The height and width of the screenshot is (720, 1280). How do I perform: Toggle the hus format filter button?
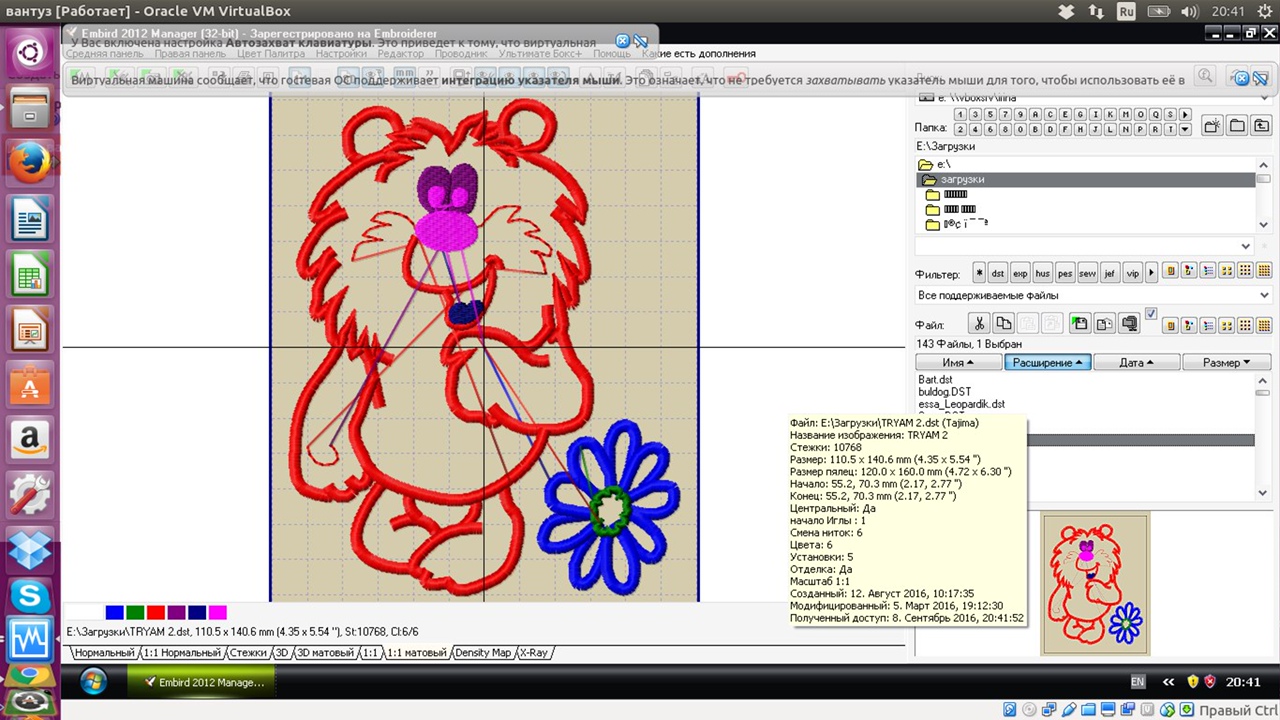click(1042, 273)
